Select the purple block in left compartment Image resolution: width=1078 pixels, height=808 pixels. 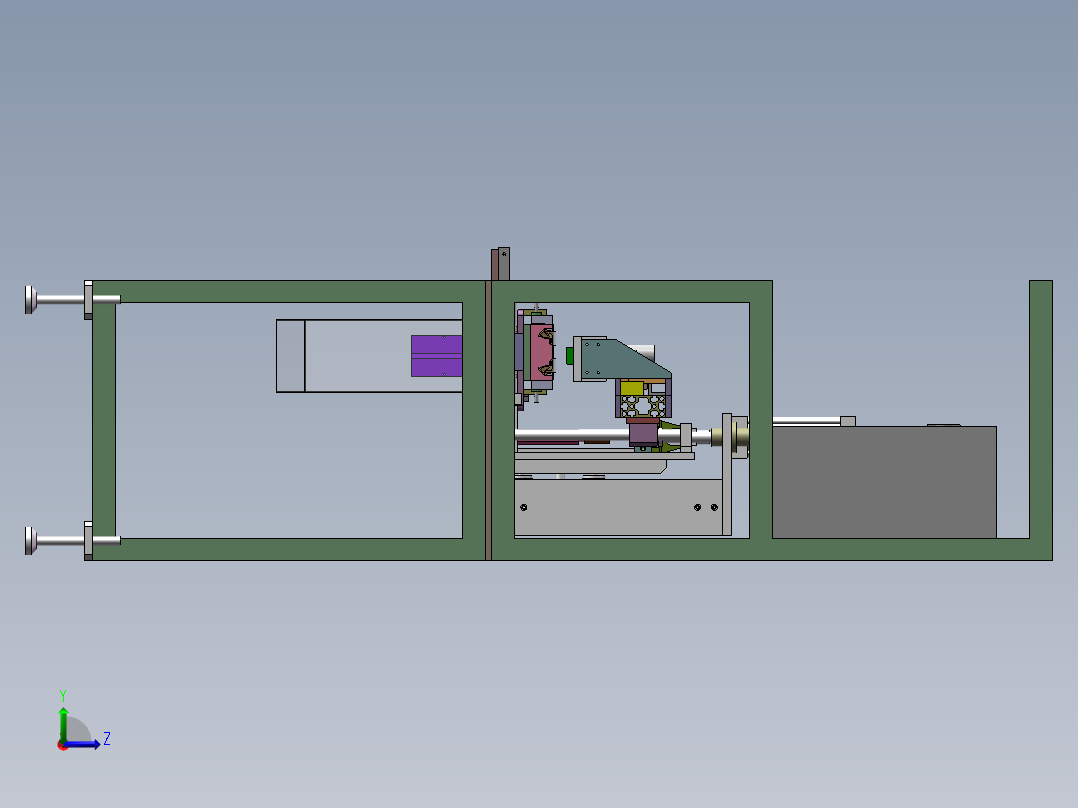(437, 356)
